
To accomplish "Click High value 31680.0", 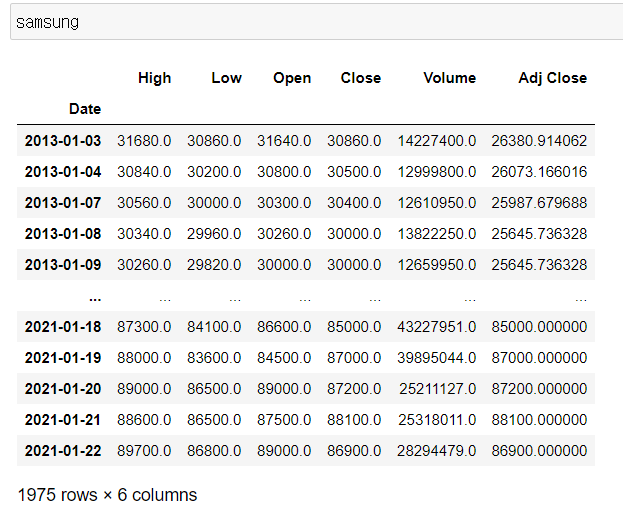I will (x=144, y=141).
